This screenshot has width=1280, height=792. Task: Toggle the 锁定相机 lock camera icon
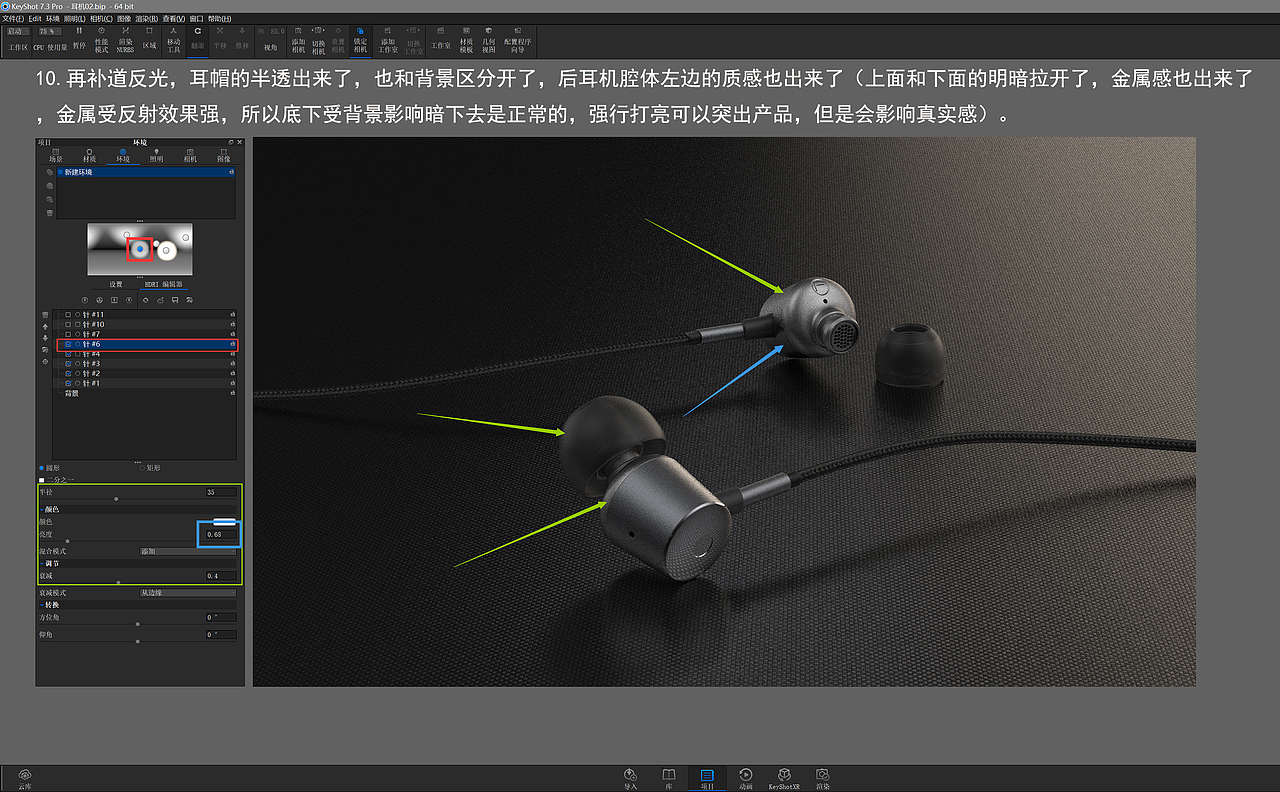click(360, 40)
